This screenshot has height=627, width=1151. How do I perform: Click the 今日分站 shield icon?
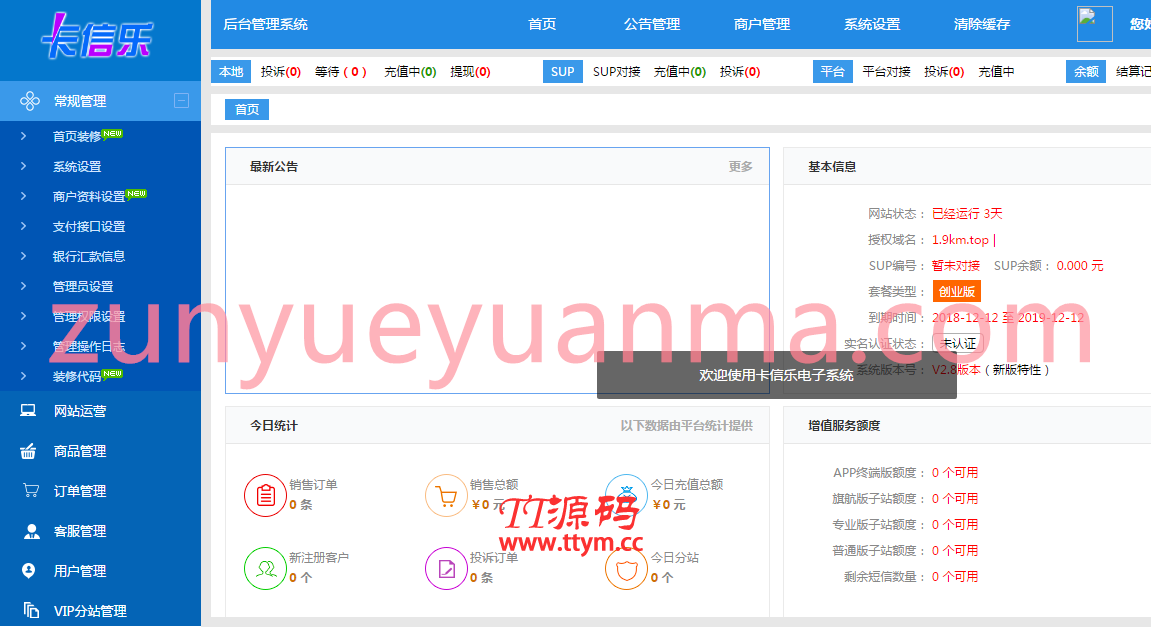pos(626,570)
